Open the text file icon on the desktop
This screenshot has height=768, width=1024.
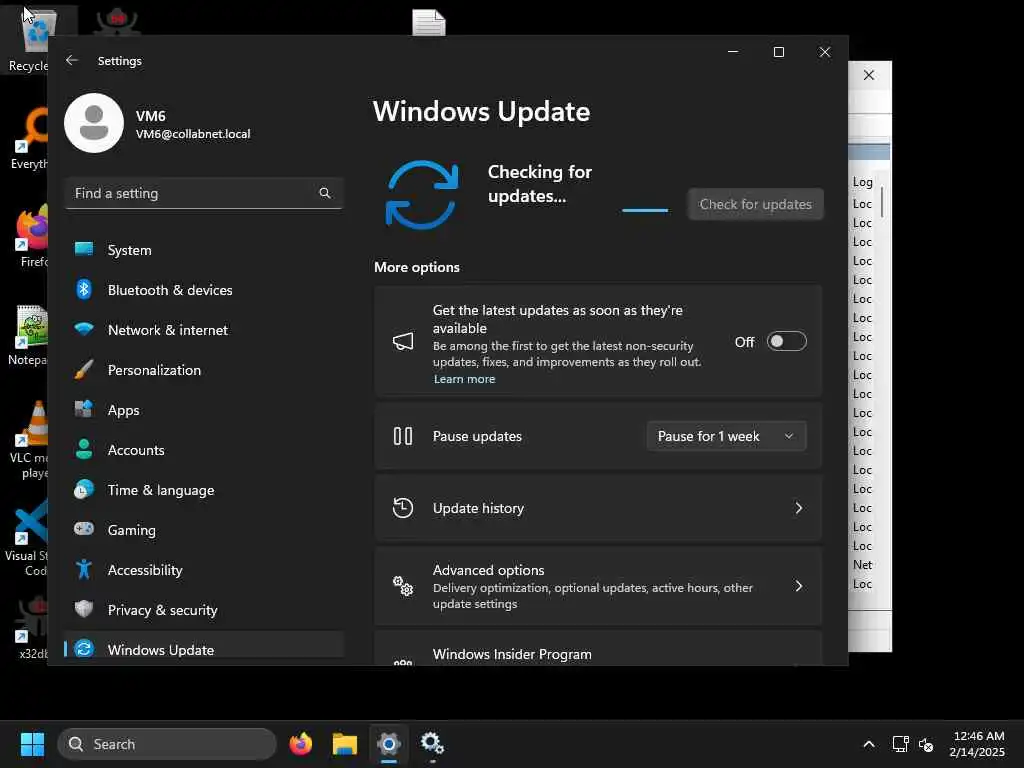click(428, 22)
